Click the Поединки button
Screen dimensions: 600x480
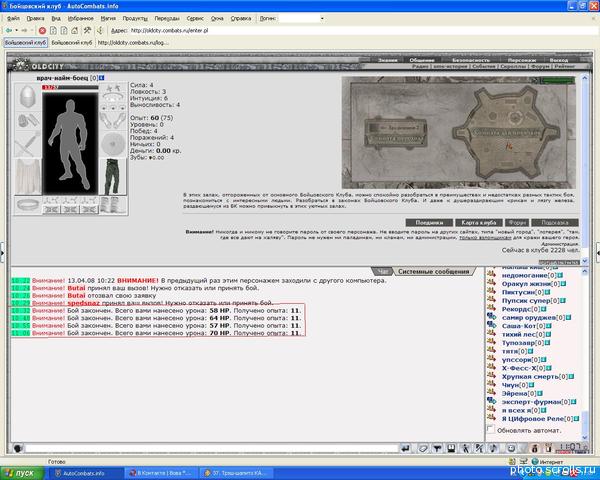(x=429, y=222)
